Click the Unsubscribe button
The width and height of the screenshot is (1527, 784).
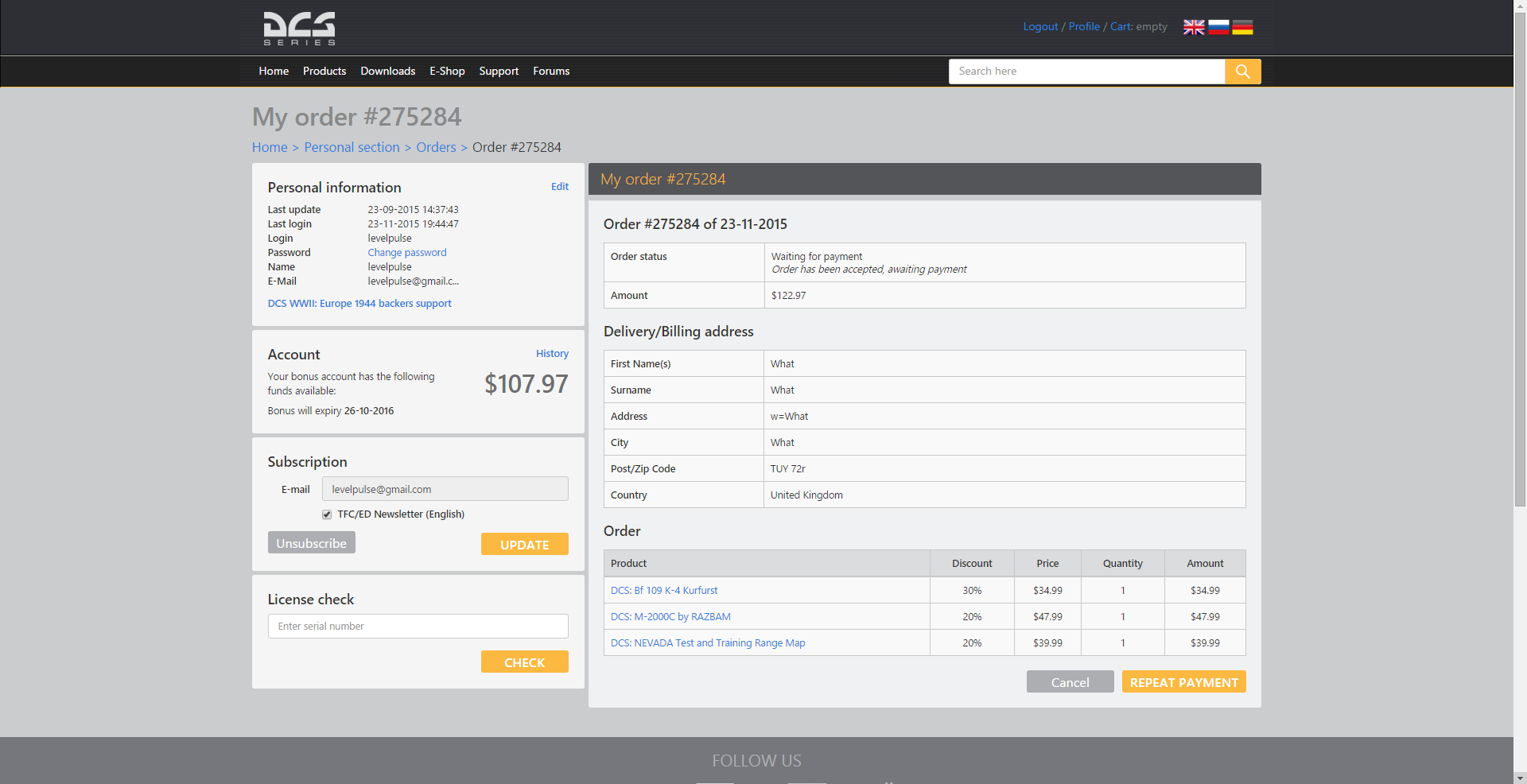pos(312,543)
